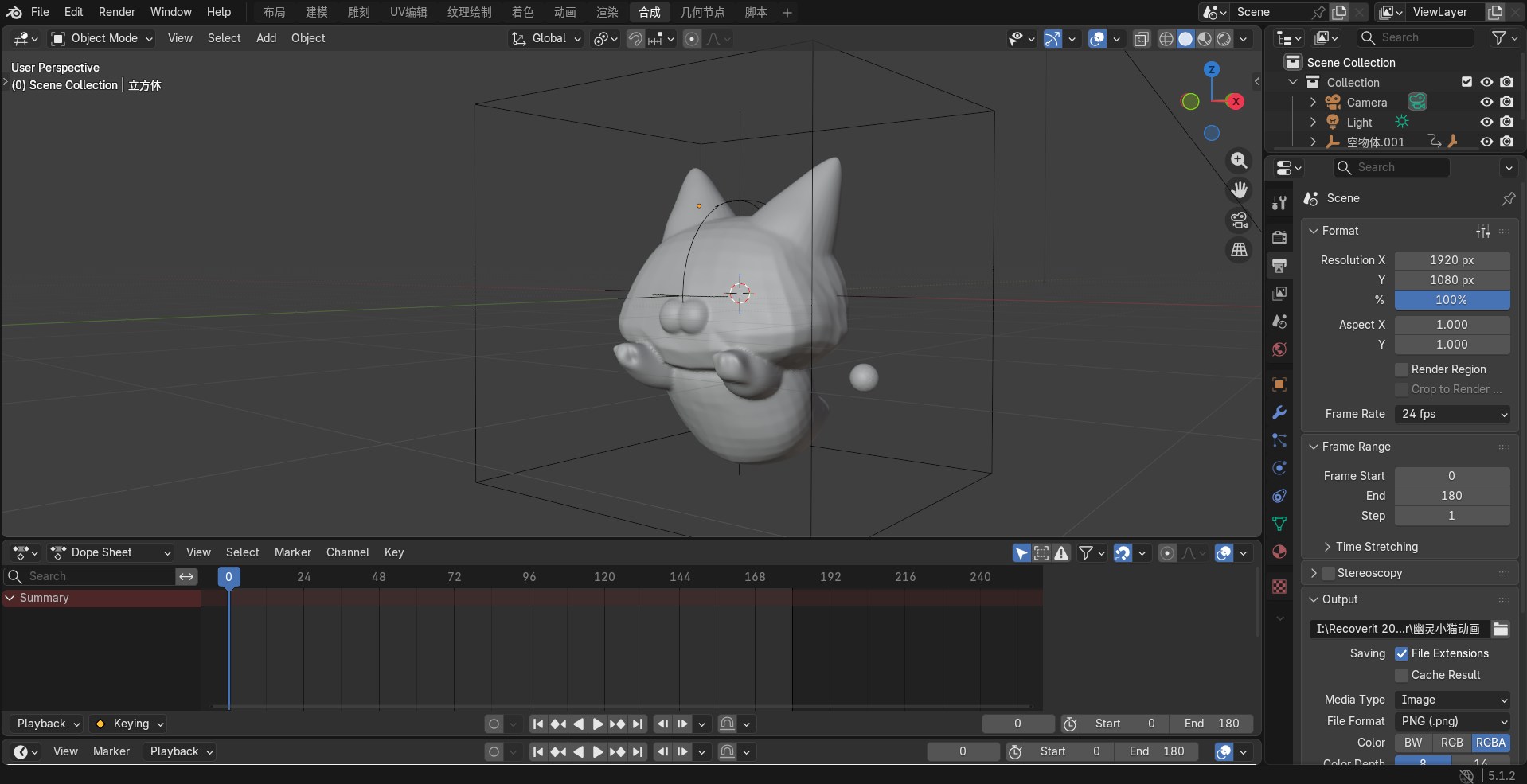Open the Render menu
The image size is (1527, 784).
(117, 12)
